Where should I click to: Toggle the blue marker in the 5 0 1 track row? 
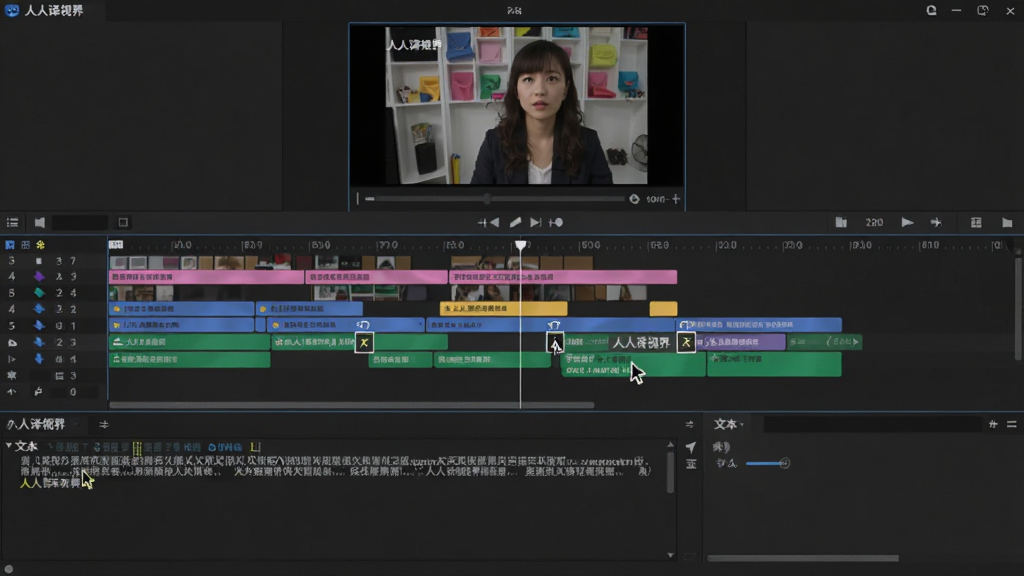(39, 325)
